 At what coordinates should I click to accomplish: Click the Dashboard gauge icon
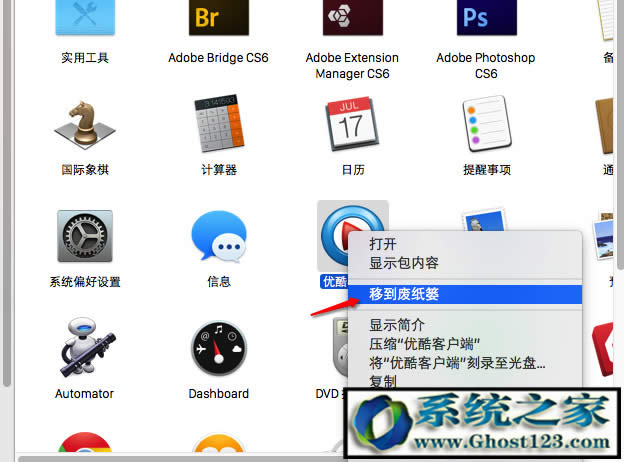coord(218,348)
